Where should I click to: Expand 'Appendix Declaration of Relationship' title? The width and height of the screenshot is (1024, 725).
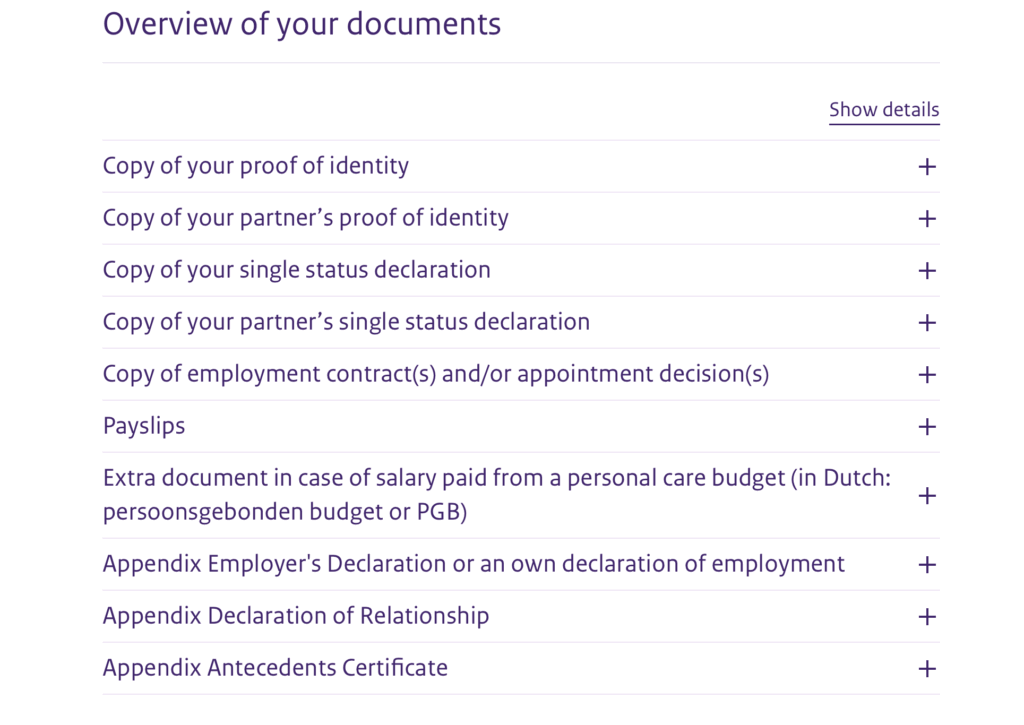pos(296,616)
